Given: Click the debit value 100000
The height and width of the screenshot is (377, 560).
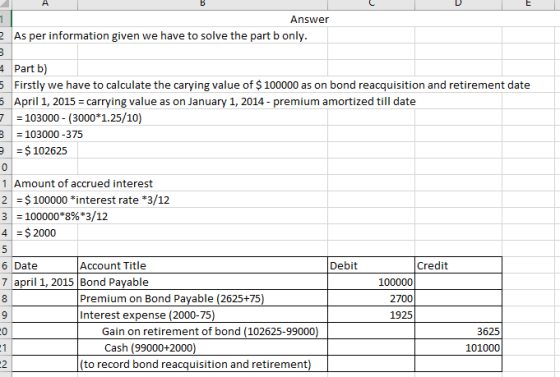Looking at the screenshot, I should [x=371, y=282].
